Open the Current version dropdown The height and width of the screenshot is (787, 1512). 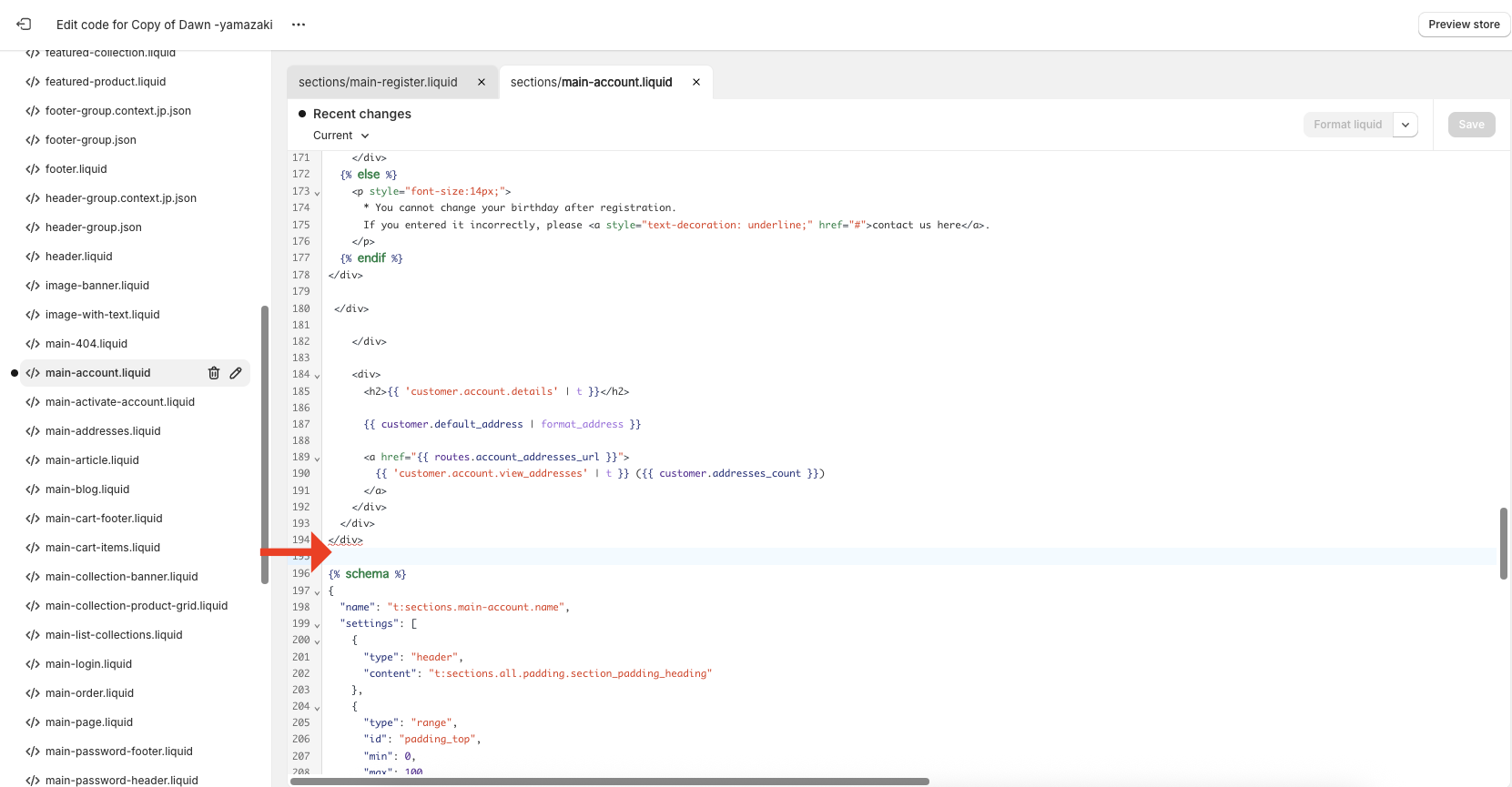pyautogui.click(x=341, y=136)
